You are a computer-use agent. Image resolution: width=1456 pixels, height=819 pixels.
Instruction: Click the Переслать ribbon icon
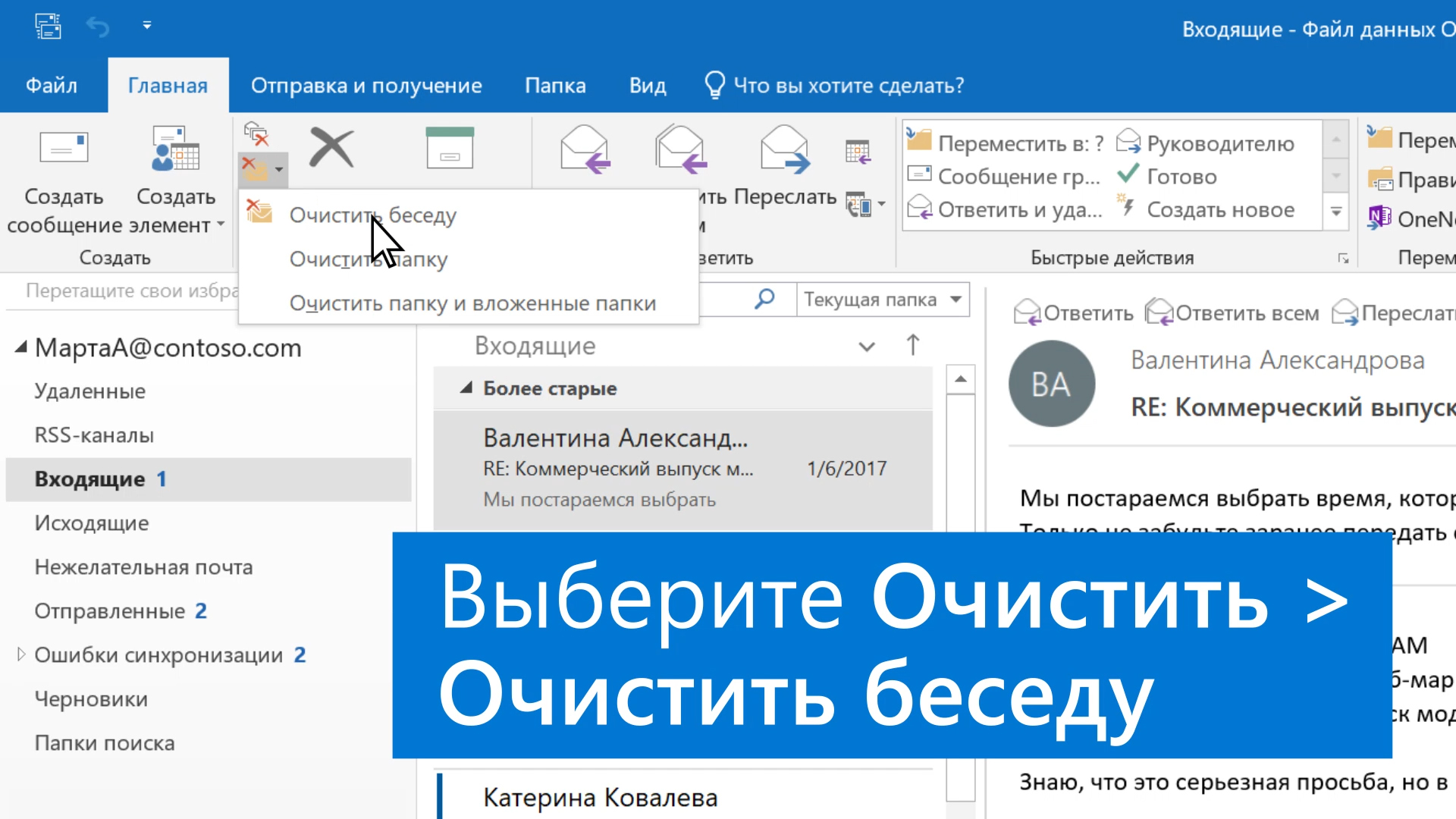pos(785,149)
